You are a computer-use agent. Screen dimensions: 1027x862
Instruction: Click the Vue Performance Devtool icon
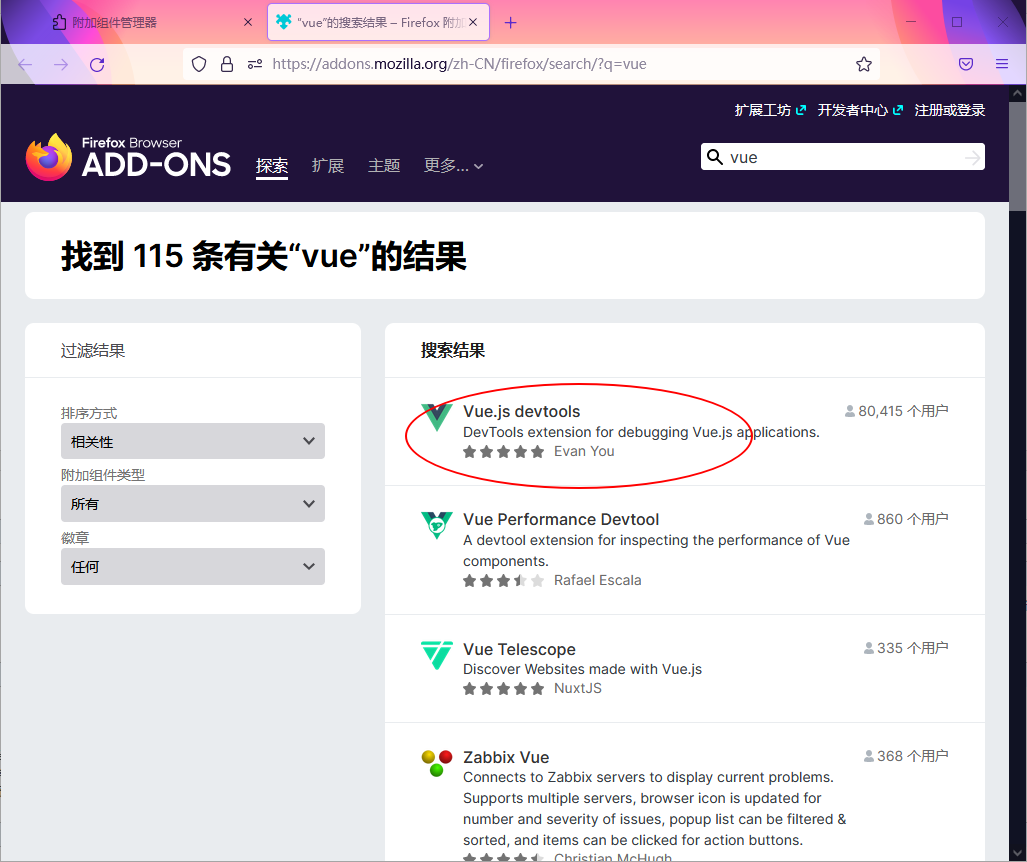[x=436, y=525]
